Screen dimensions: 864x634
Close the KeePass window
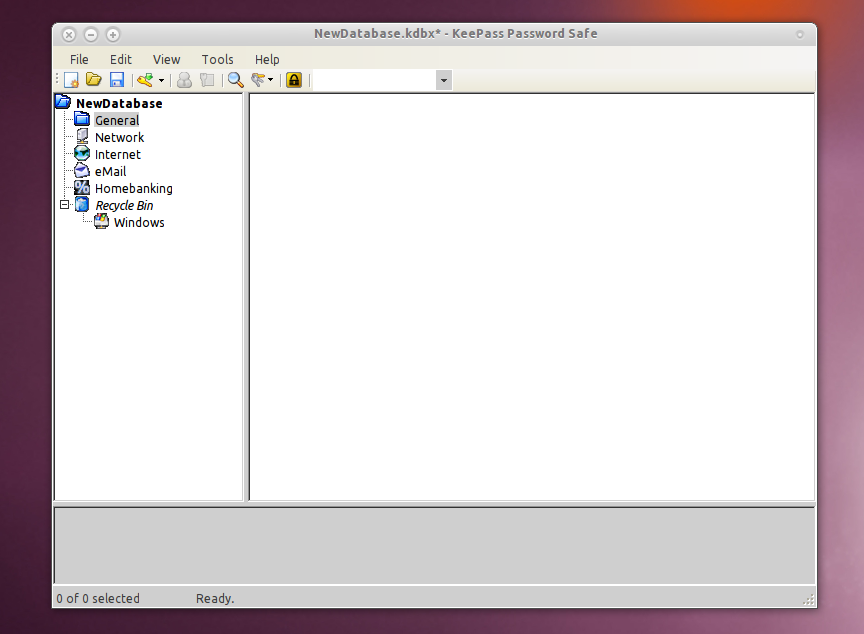coord(69,35)
